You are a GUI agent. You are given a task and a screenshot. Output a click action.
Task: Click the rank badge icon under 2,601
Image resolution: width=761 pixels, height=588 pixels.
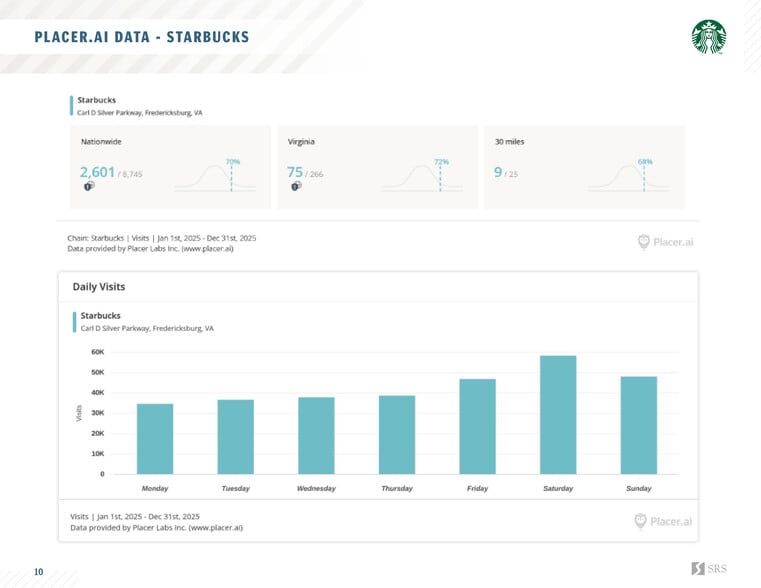pyautogui.click(x=88, y=186)
